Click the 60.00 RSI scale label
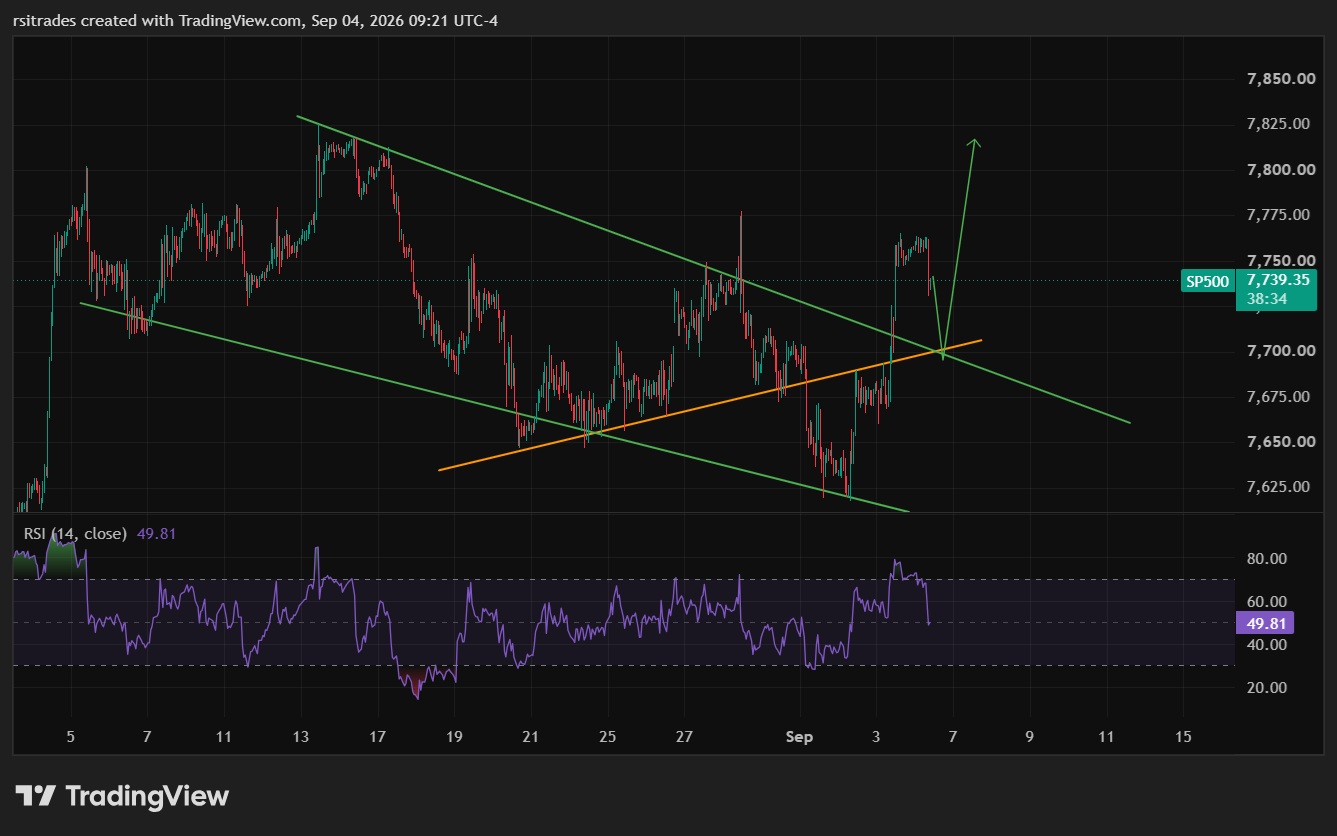This screenshot has height=836, width=1337. [1267, 601]
